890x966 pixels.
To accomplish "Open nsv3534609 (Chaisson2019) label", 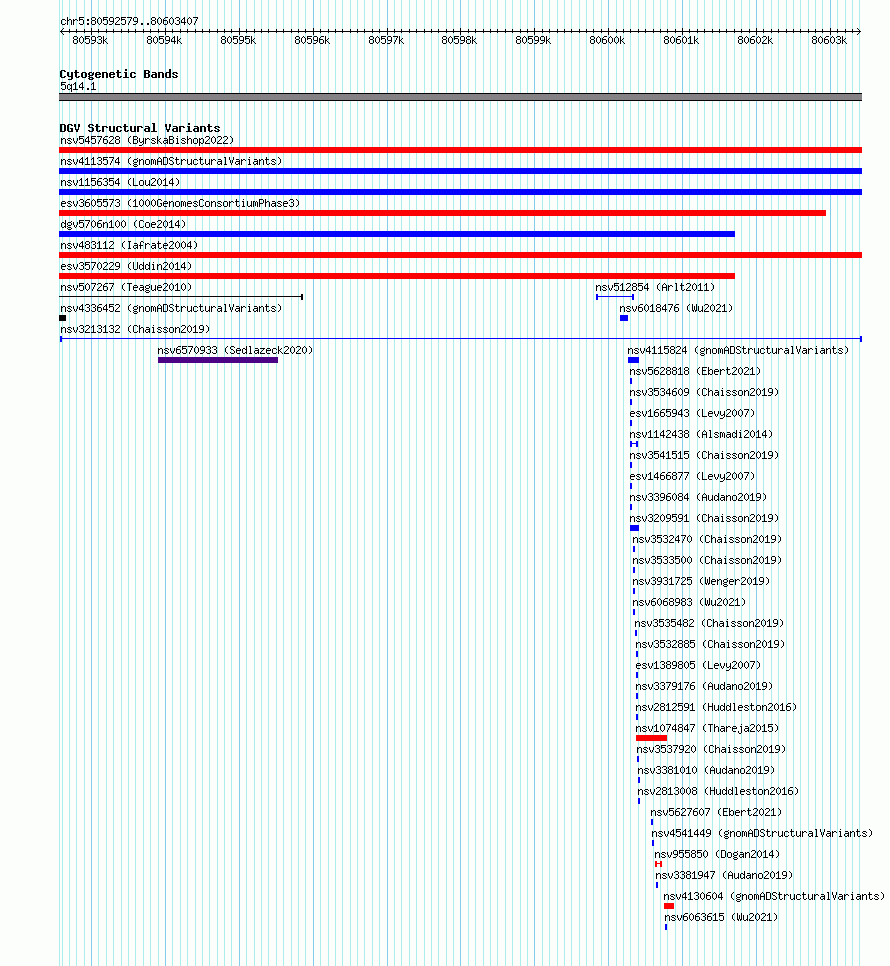I will [704, 392].
